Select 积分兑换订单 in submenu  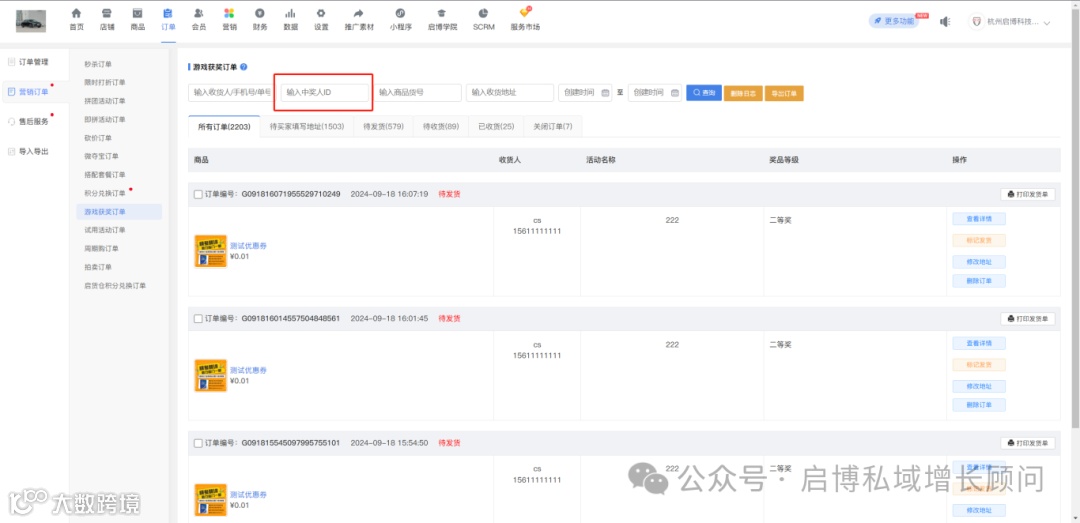pyautogui.click(x=105, y=193)
